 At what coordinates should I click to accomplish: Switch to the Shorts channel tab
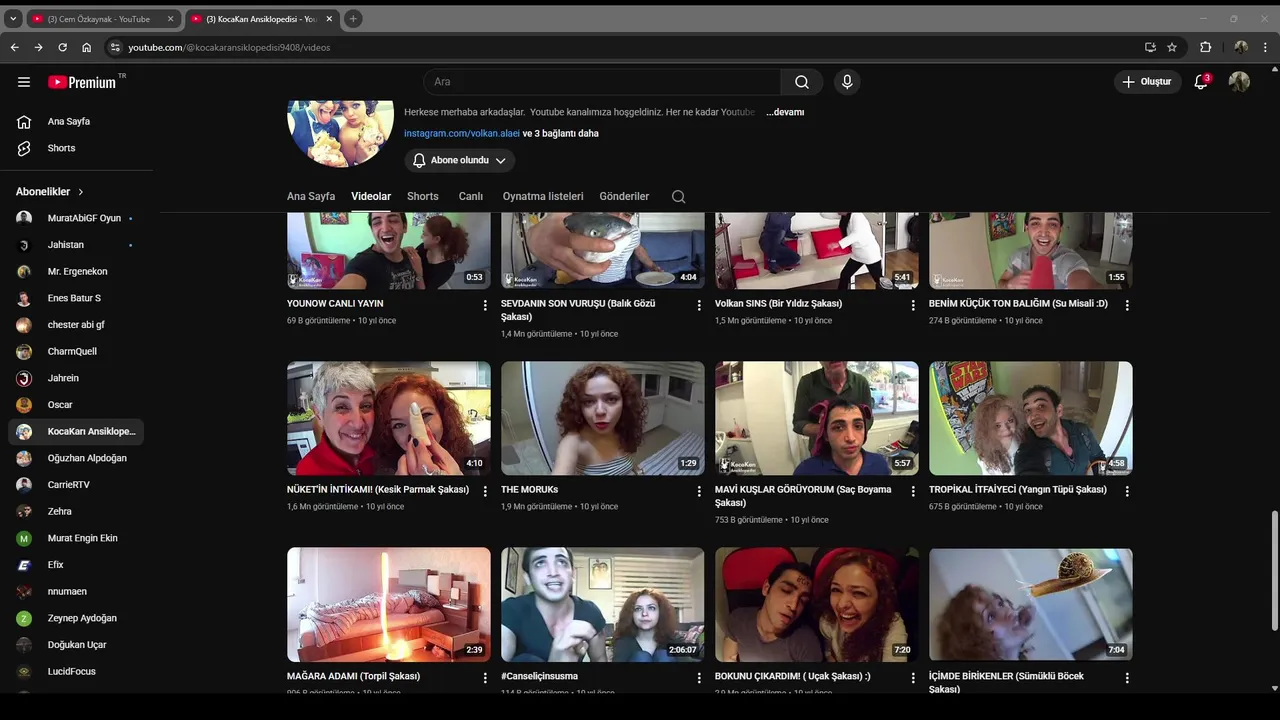[x=423, y=197]
